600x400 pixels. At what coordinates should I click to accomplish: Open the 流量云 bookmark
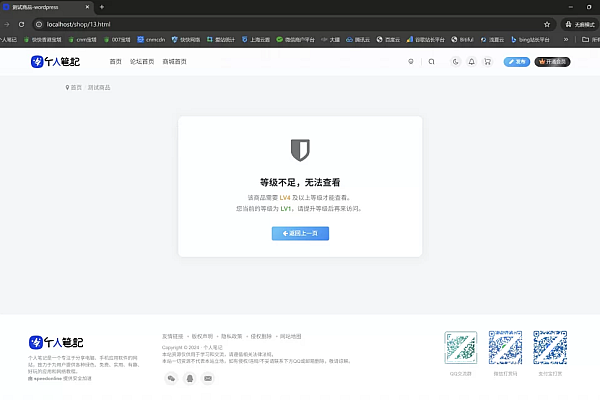pos(492,39)
